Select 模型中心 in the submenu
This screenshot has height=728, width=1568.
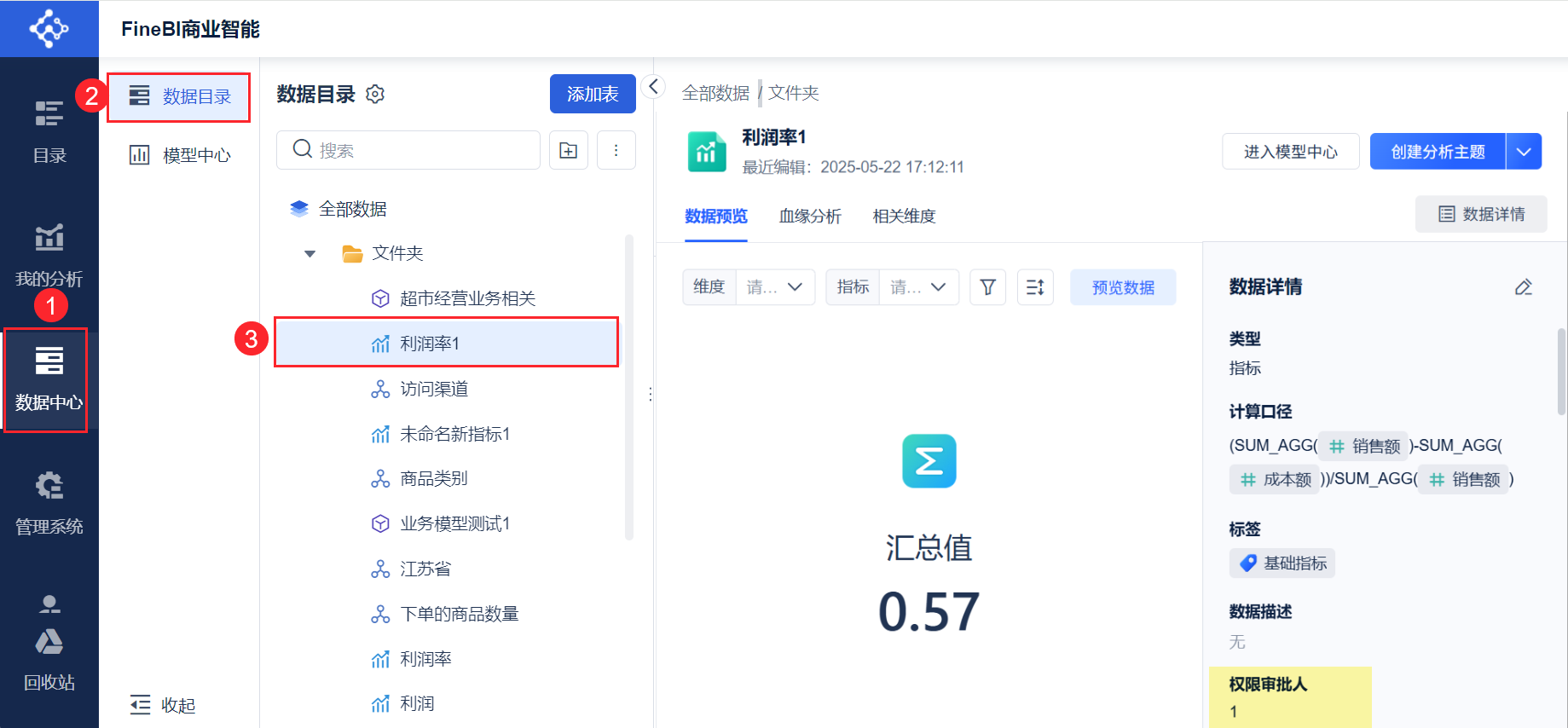[x=179, y=155]
